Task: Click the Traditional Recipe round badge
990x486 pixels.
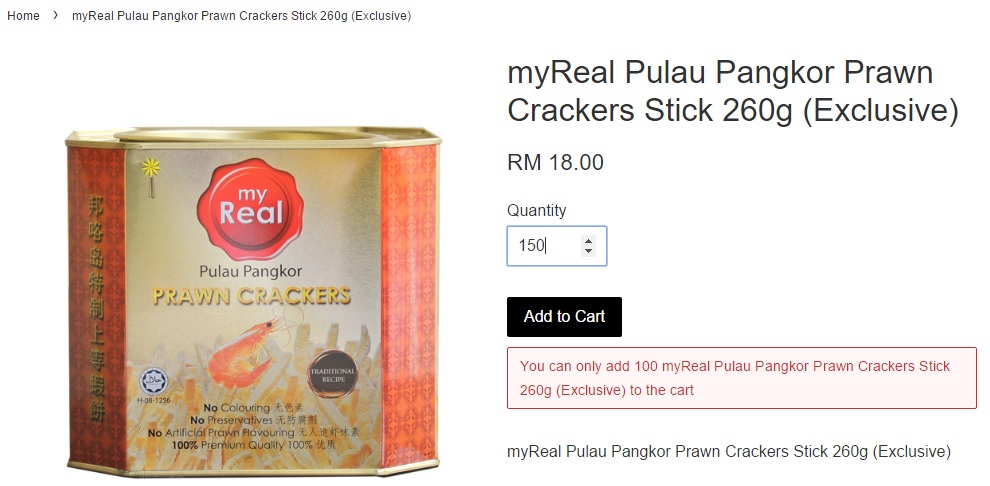Action: (332, 372)
